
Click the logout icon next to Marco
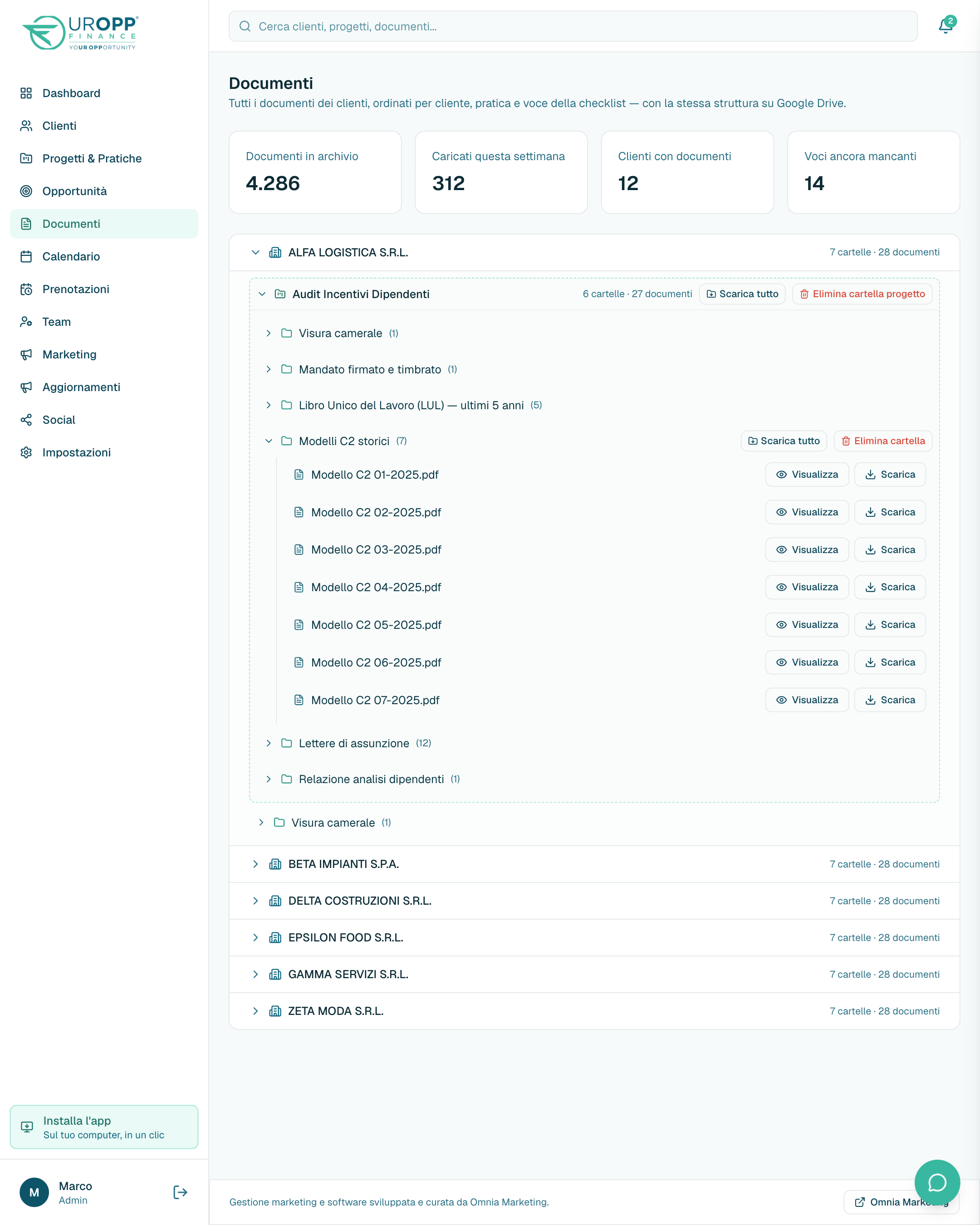(x=180, y=1192)
